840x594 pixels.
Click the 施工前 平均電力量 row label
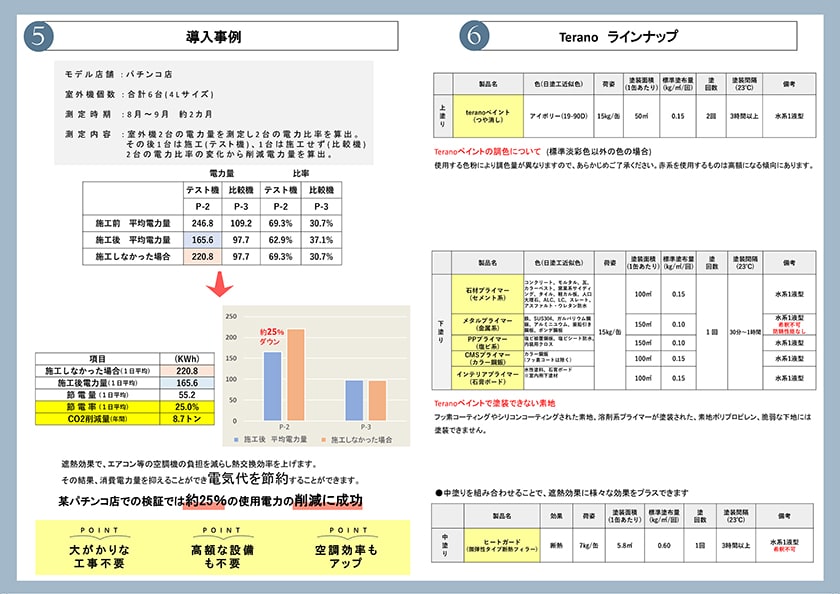tap(133, 223)
